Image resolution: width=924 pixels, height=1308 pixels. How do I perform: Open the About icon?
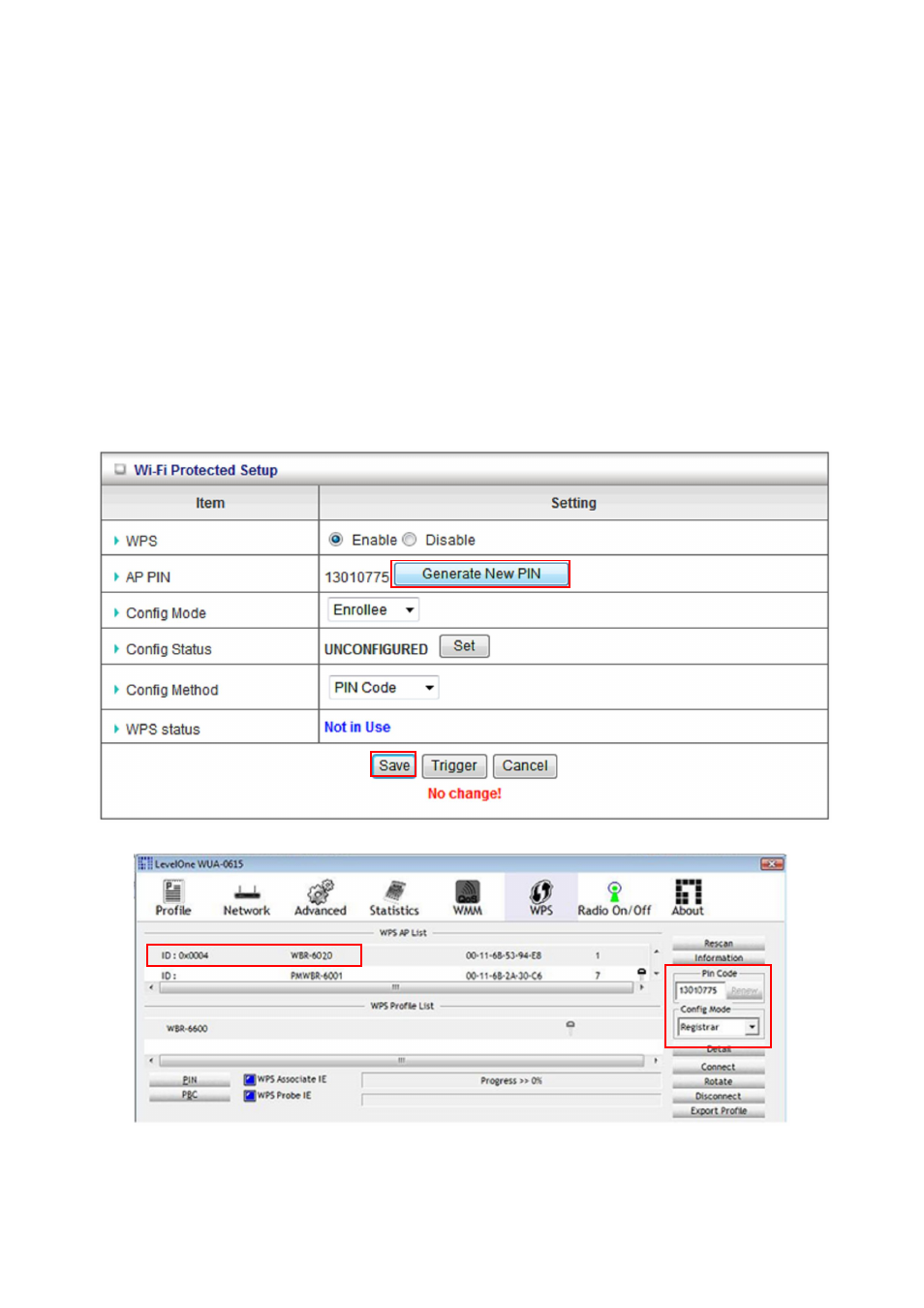(x=688, y=897)
